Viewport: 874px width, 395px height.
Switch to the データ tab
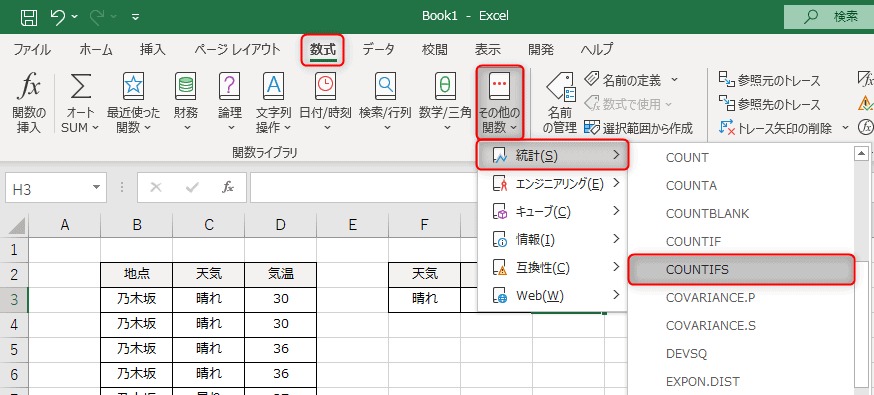point(378,49)
